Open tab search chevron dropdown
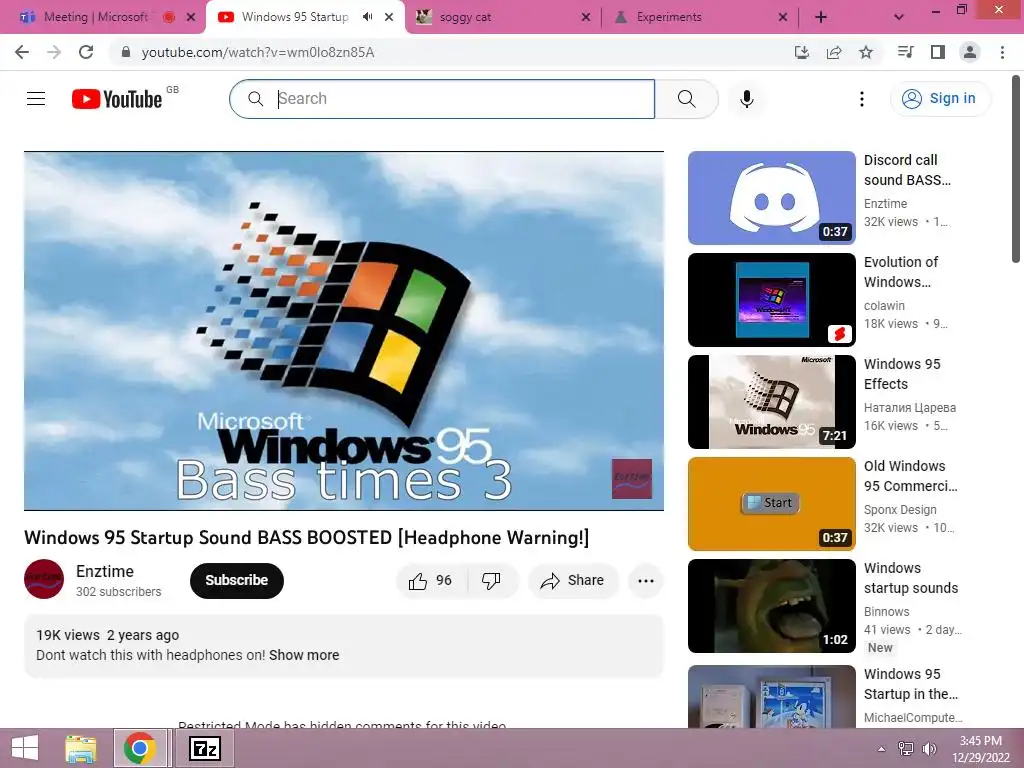The height and width of the screenshot is (768, 1024). tap(899, 17)
